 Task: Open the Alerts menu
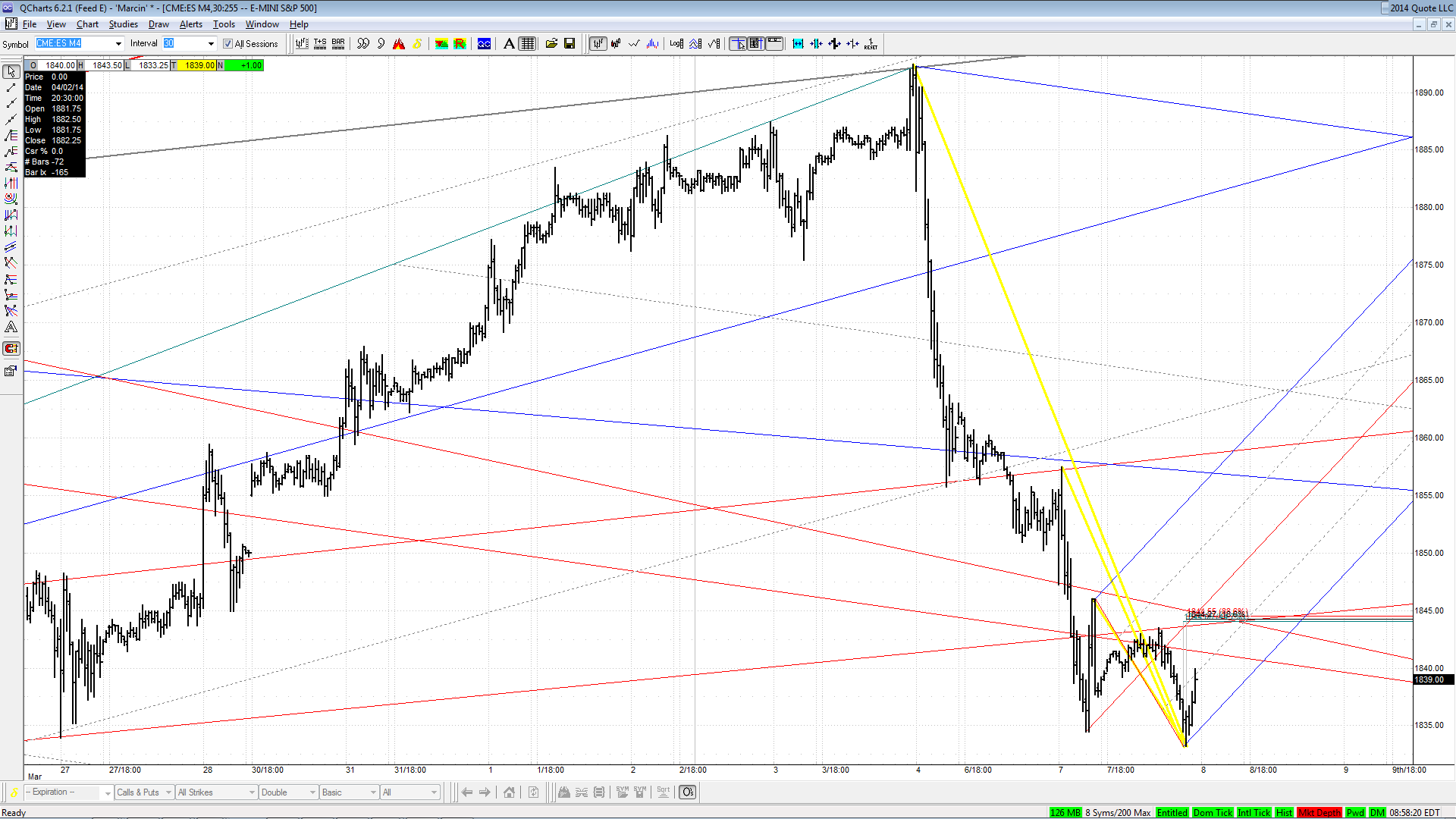(191, 24)
